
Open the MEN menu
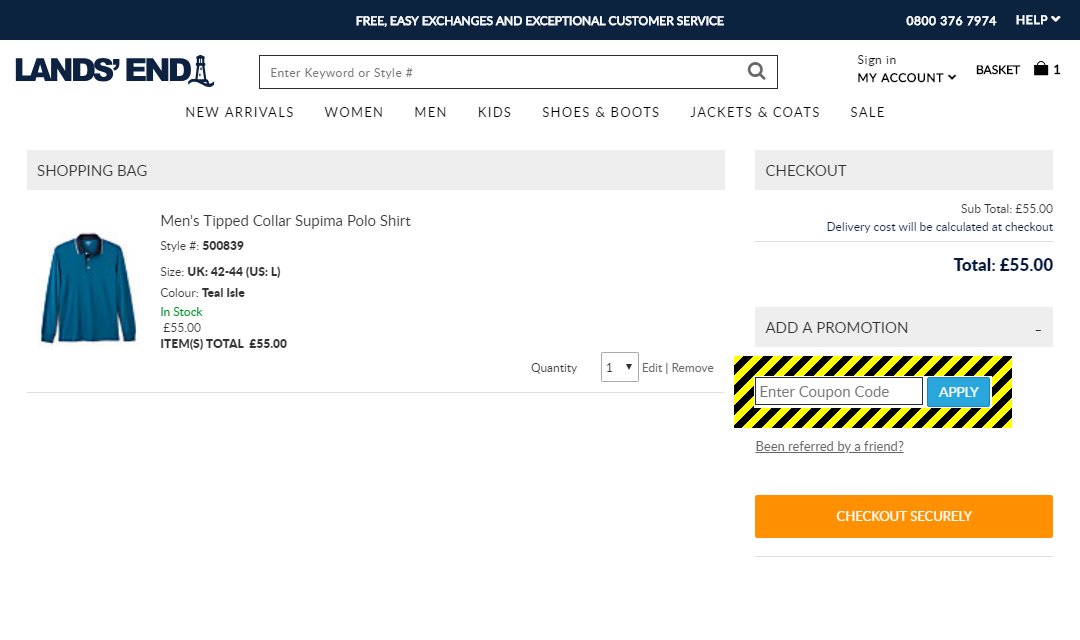click(430, 112)
